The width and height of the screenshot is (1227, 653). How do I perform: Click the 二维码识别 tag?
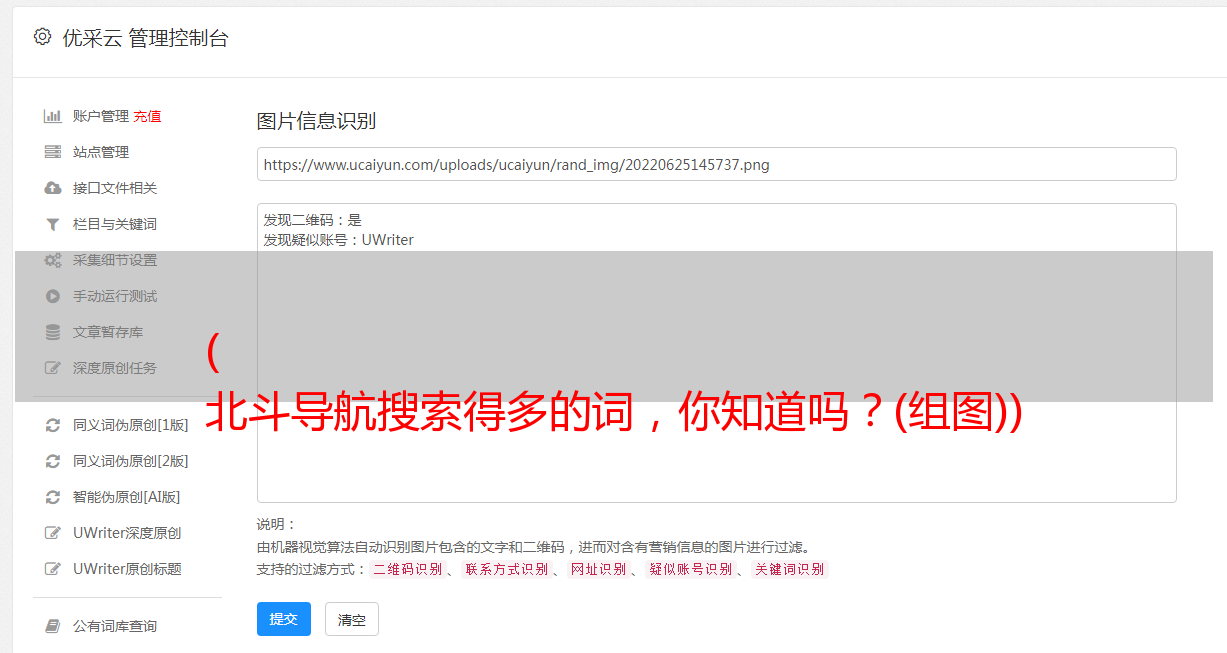click(408, 569)
